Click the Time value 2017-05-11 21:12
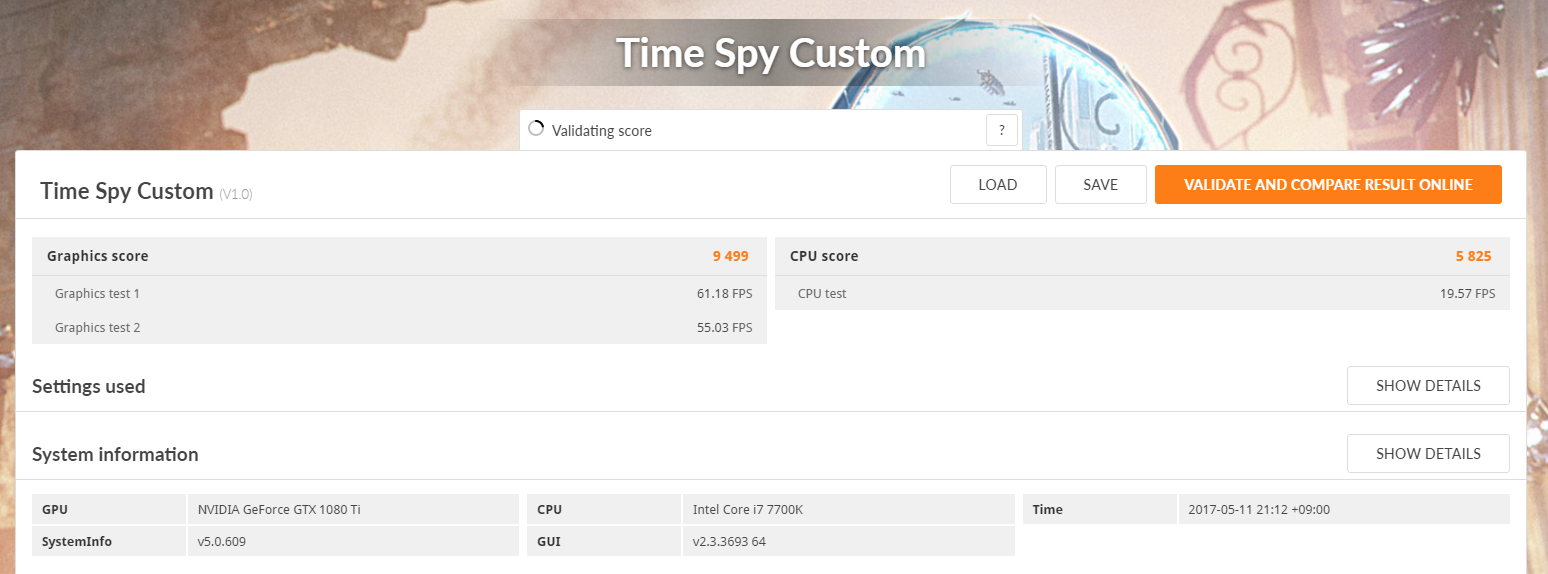 coord(1259,510)
